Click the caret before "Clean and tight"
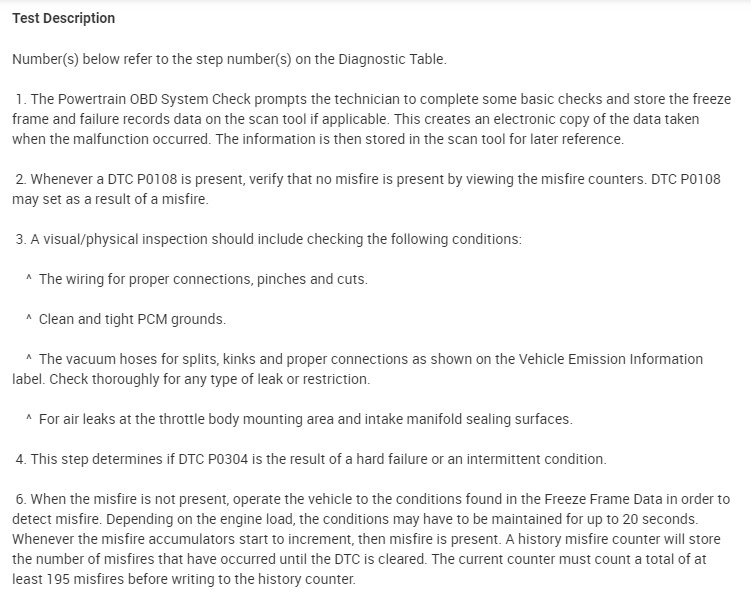751x606 pixels. click(29, 319)
